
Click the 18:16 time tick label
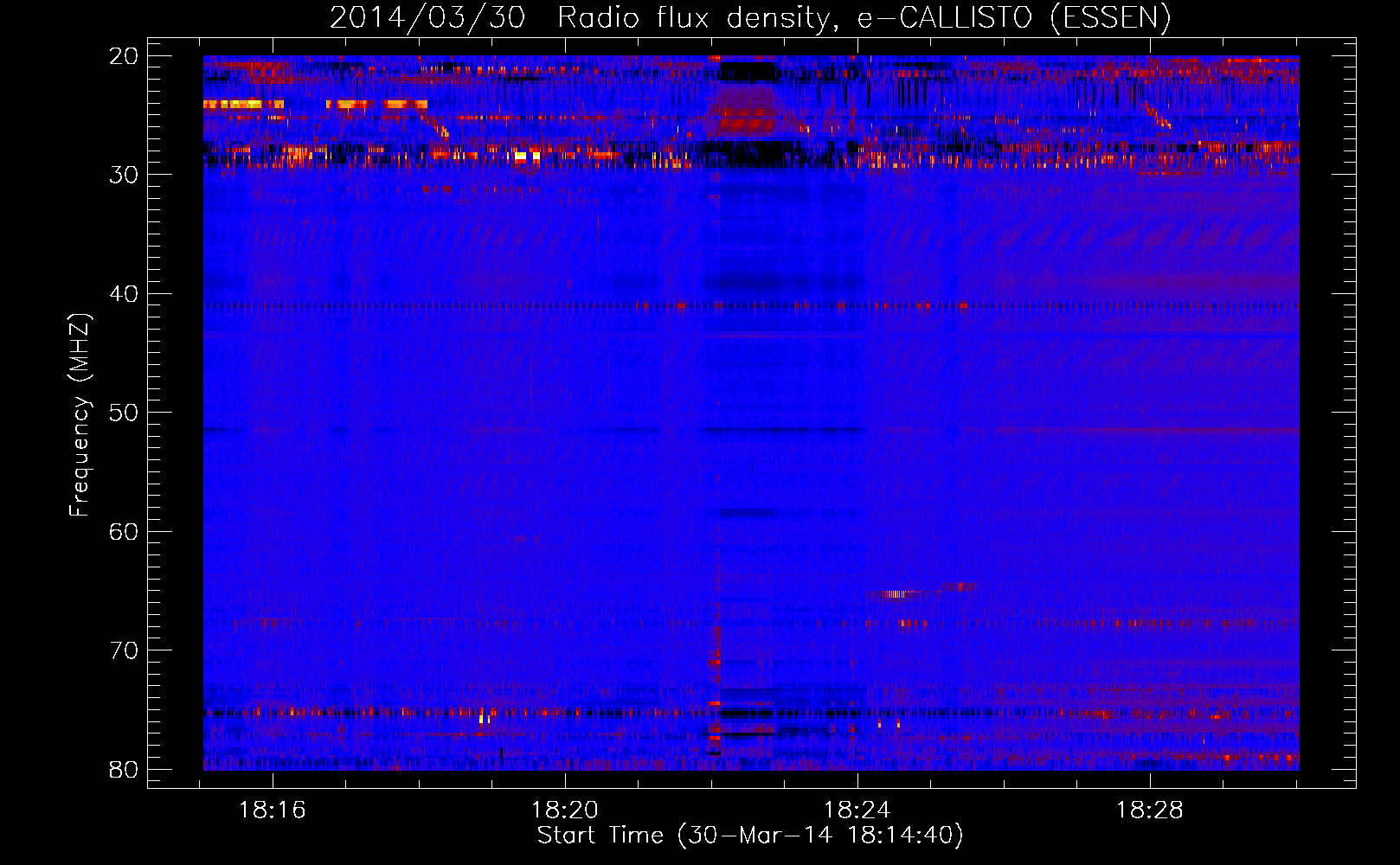(273, 811)
